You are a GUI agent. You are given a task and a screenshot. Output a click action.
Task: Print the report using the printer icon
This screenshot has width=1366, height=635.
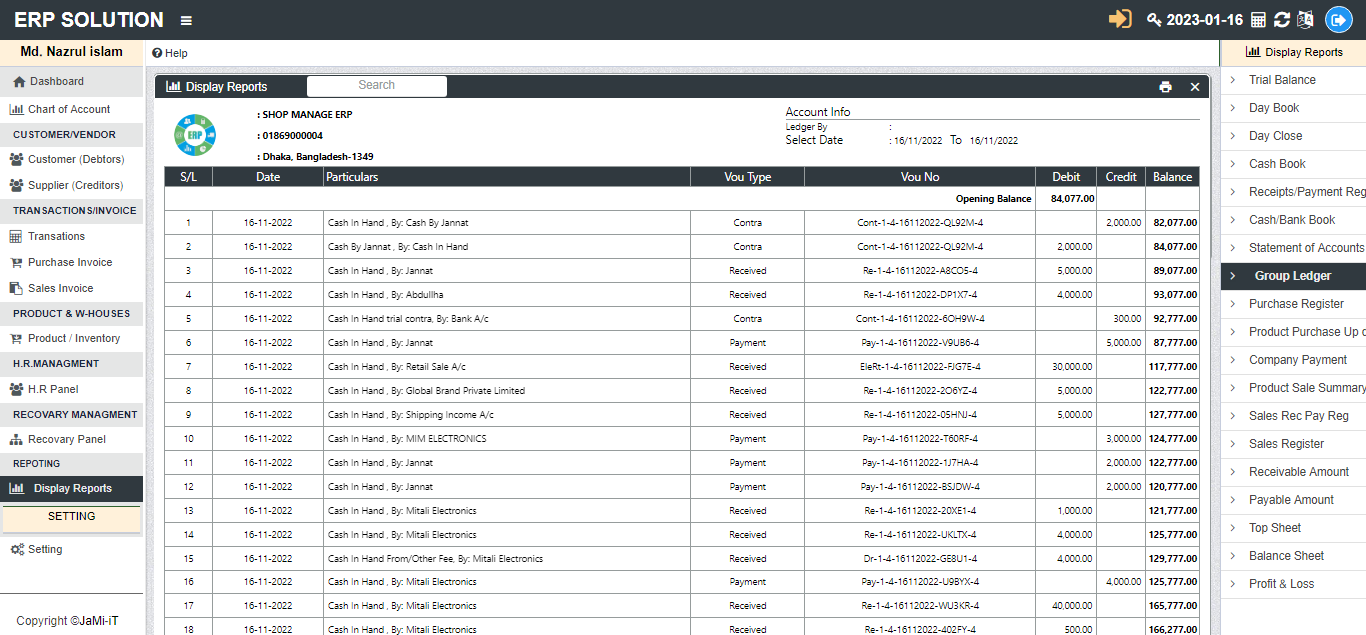point(1165,87)
